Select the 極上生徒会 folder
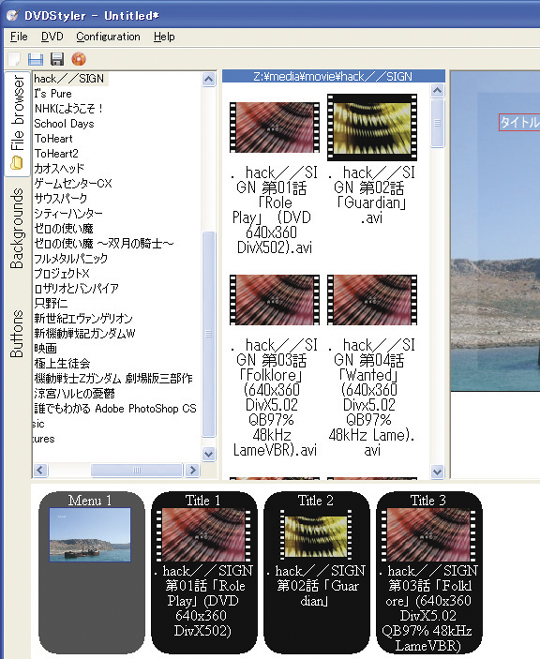The height and width of the screenshot is (659, 540). [62, 363]
